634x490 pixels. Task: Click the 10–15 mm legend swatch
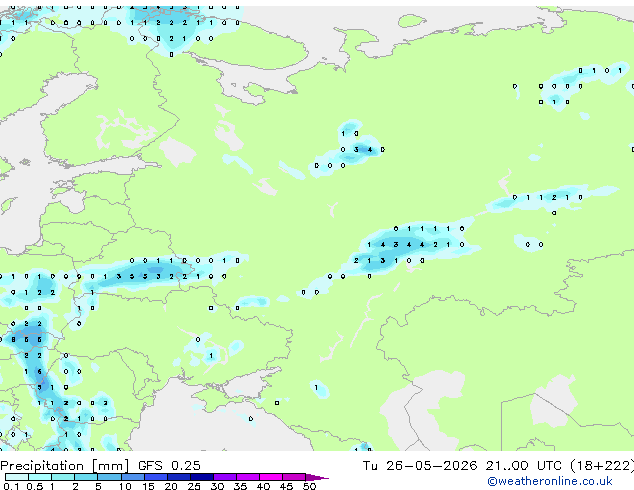tap(132, 477)
